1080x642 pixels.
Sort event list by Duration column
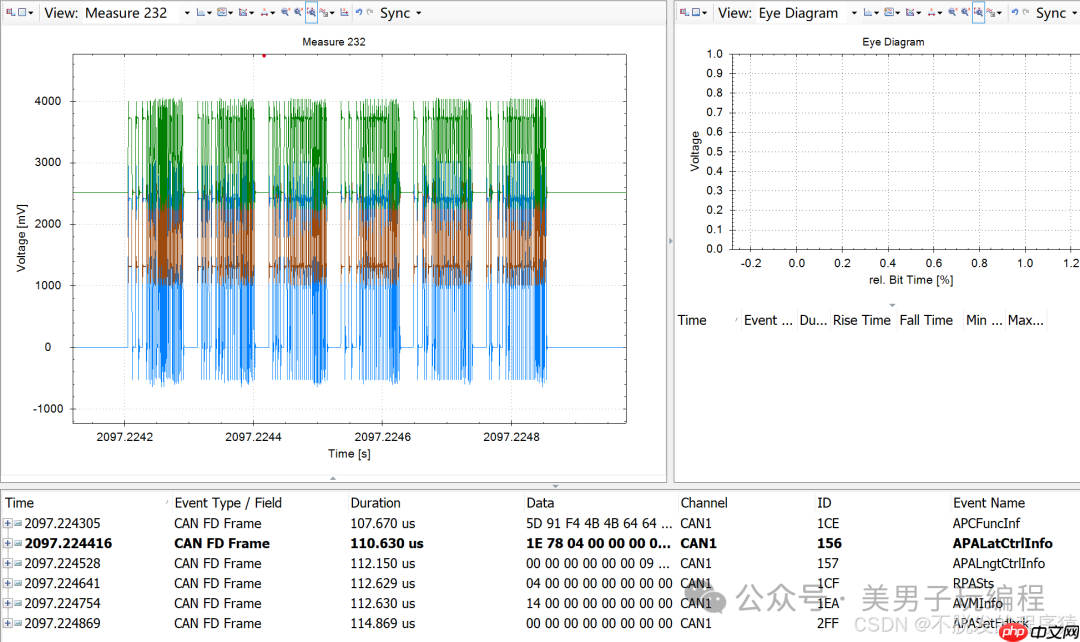coord(376,503)
